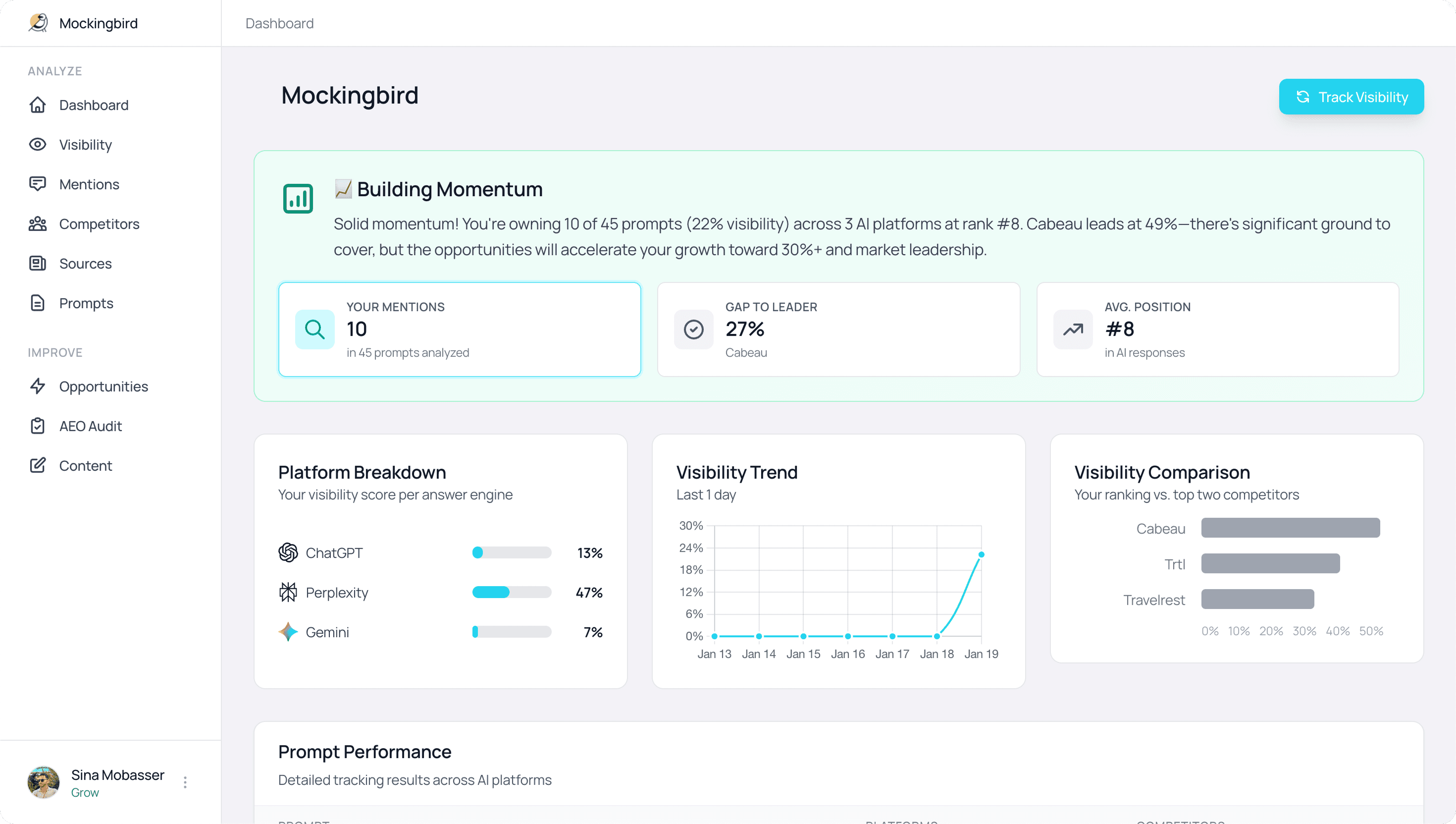Click the Mockingbird bird logo icon
1456x824 pixels.
38,23
